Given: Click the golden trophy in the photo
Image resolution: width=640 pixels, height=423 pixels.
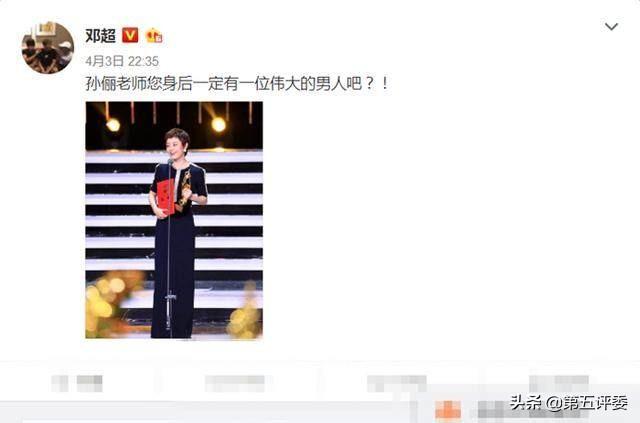Looking at the screenshot, I should pos(185,188).
